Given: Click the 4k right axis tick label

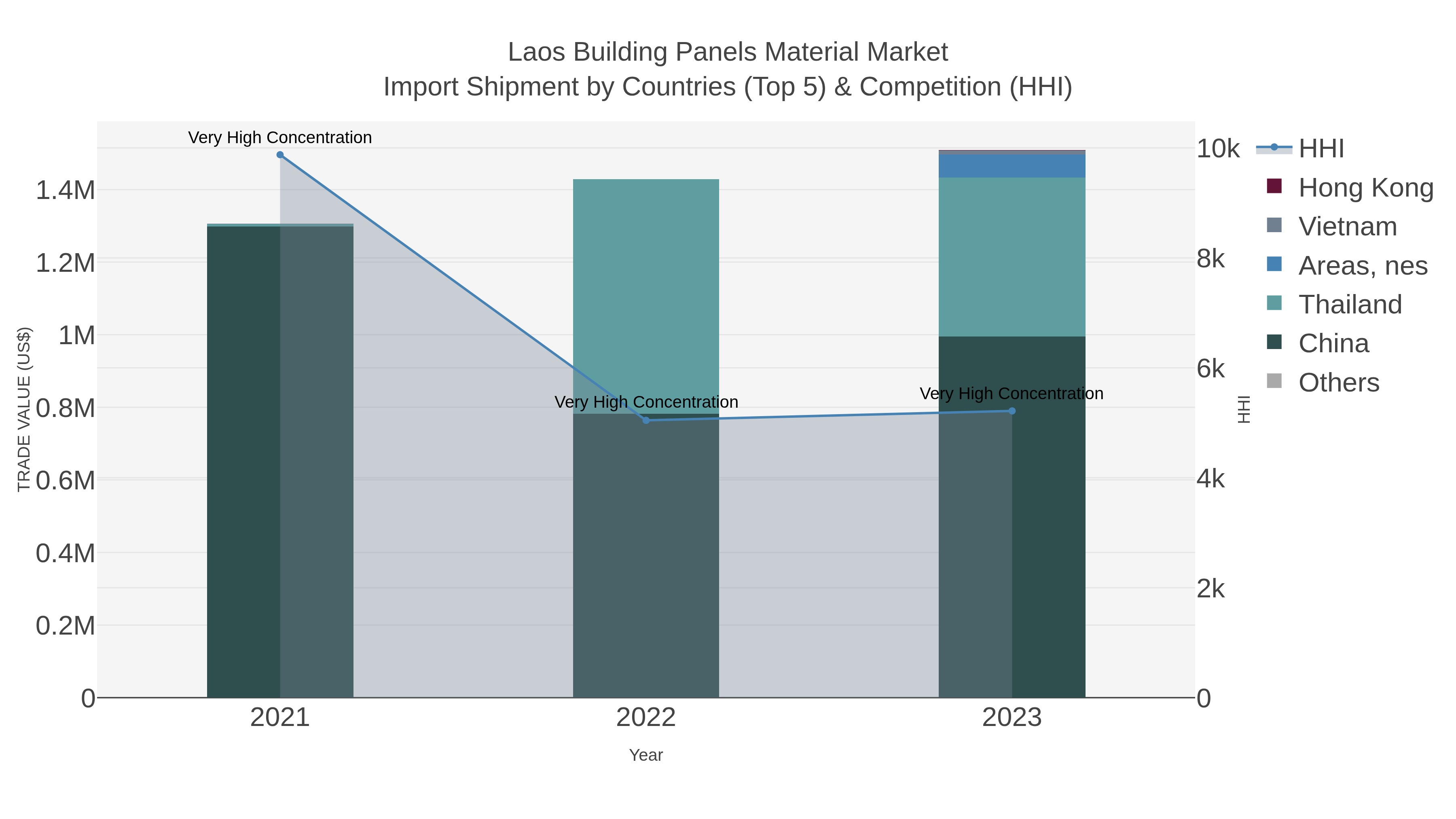Looking at the screenshot, I should click(1211, 479).
